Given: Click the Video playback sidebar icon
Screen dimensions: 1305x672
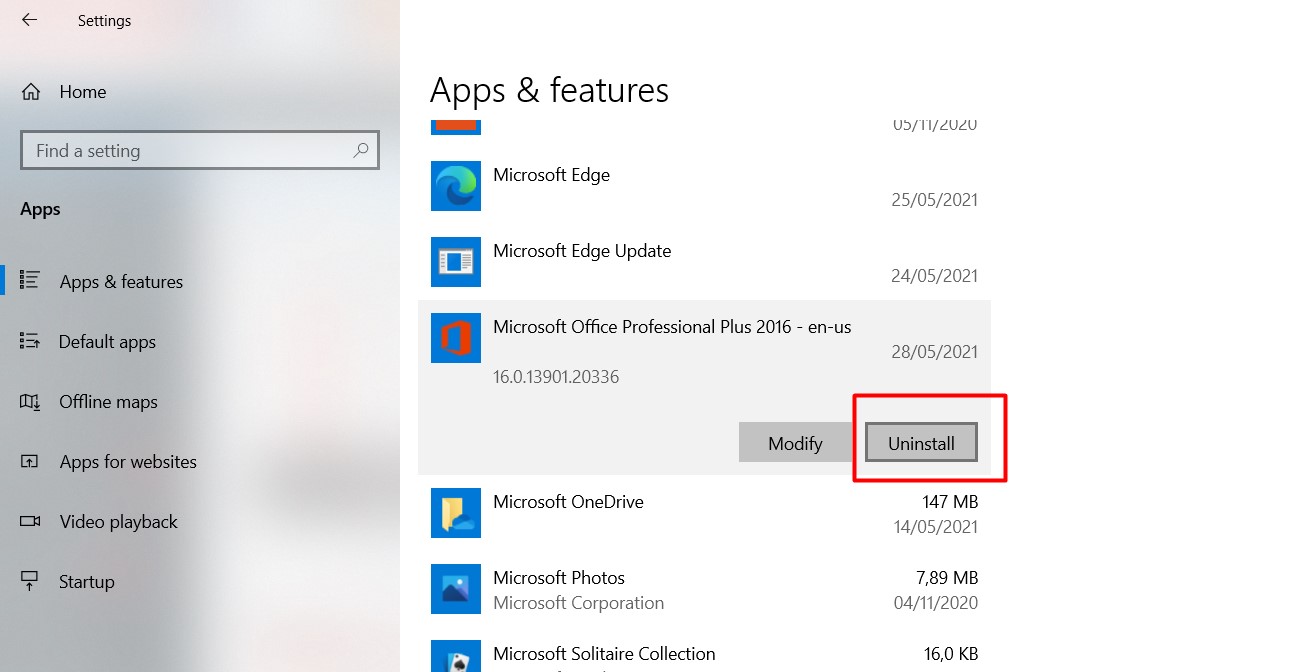Looking at the screenshot, I should pyautogui.click(x=31, y=521).
